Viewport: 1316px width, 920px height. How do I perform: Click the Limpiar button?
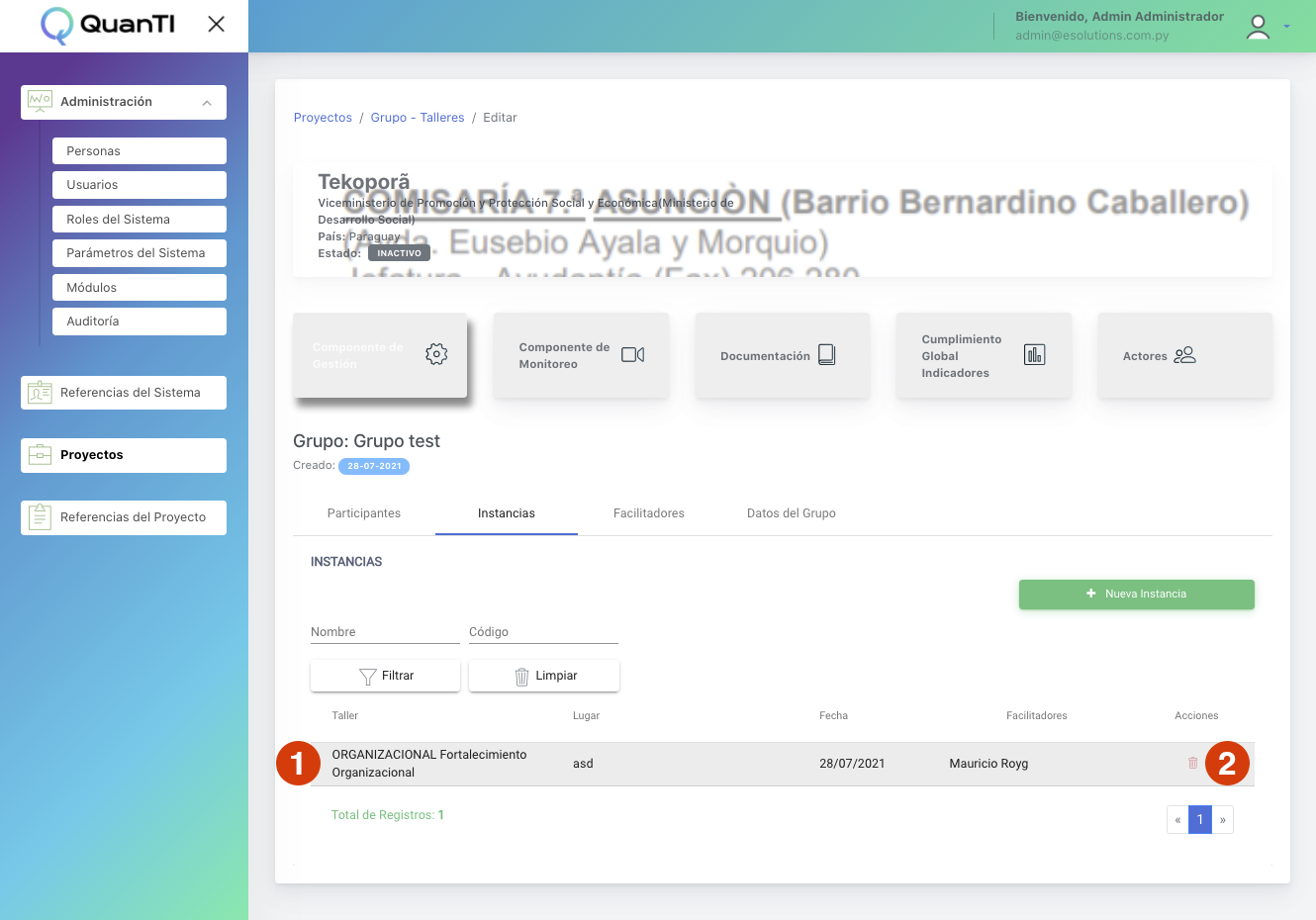tap(544, 676)
